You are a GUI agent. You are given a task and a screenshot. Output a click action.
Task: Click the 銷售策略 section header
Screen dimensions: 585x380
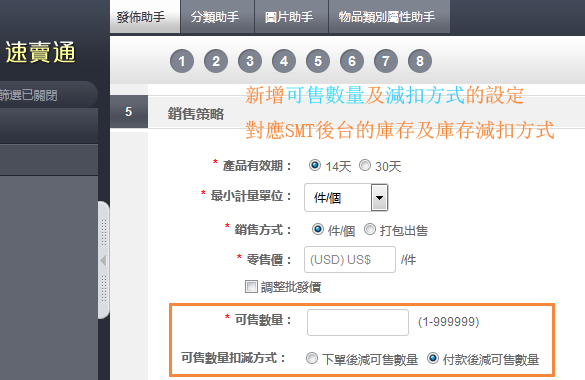[x=195, y=113]
